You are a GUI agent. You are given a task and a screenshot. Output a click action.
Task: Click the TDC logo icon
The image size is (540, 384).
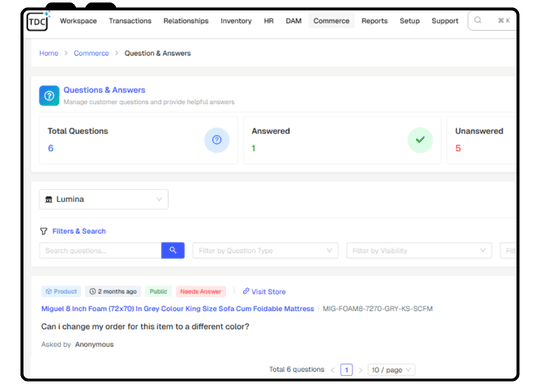tap(38, 22)
